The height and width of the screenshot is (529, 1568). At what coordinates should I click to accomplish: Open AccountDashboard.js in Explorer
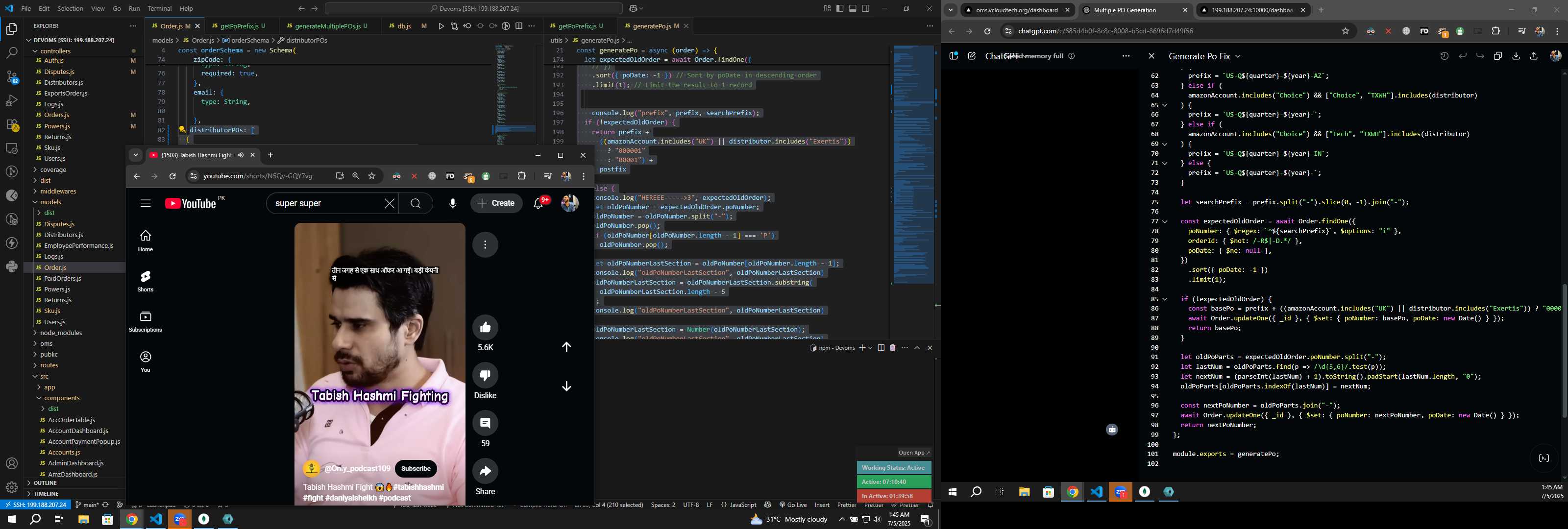point(78,431)
